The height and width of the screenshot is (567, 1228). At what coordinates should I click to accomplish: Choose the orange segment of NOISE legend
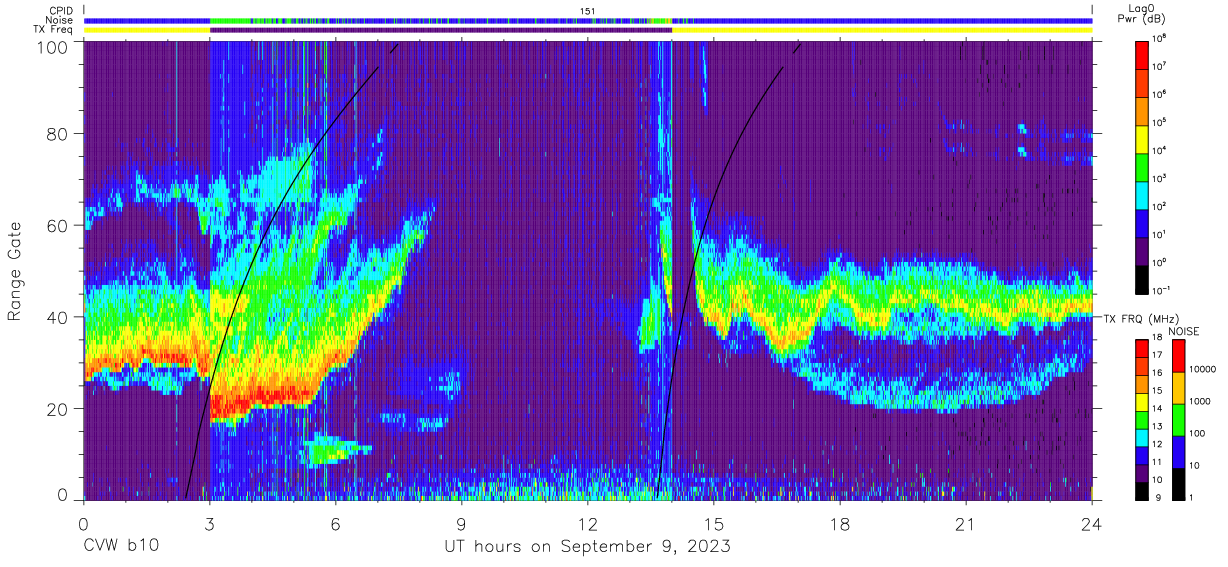point(1178,387)
